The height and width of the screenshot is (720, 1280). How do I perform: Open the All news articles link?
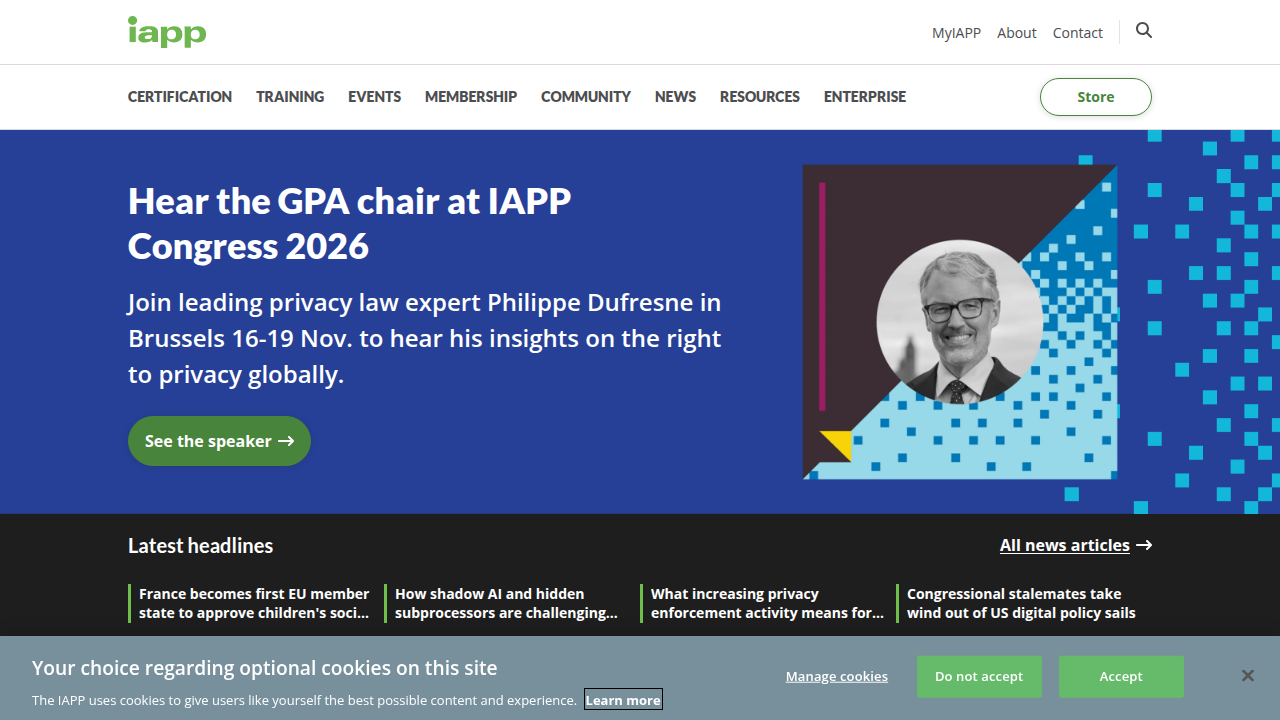click(x=1076, y=545)
